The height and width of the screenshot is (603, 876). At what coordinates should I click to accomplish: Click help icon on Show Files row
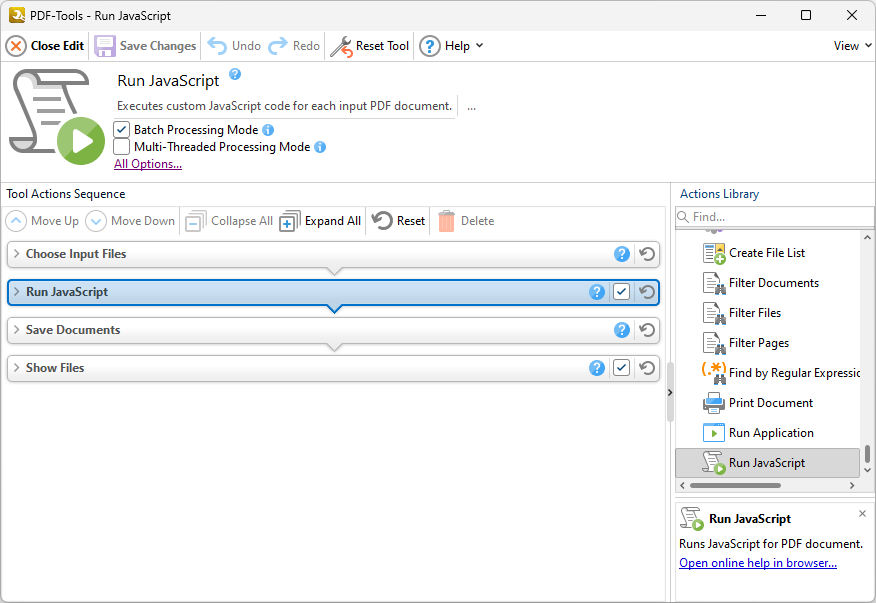coord(597,368)
